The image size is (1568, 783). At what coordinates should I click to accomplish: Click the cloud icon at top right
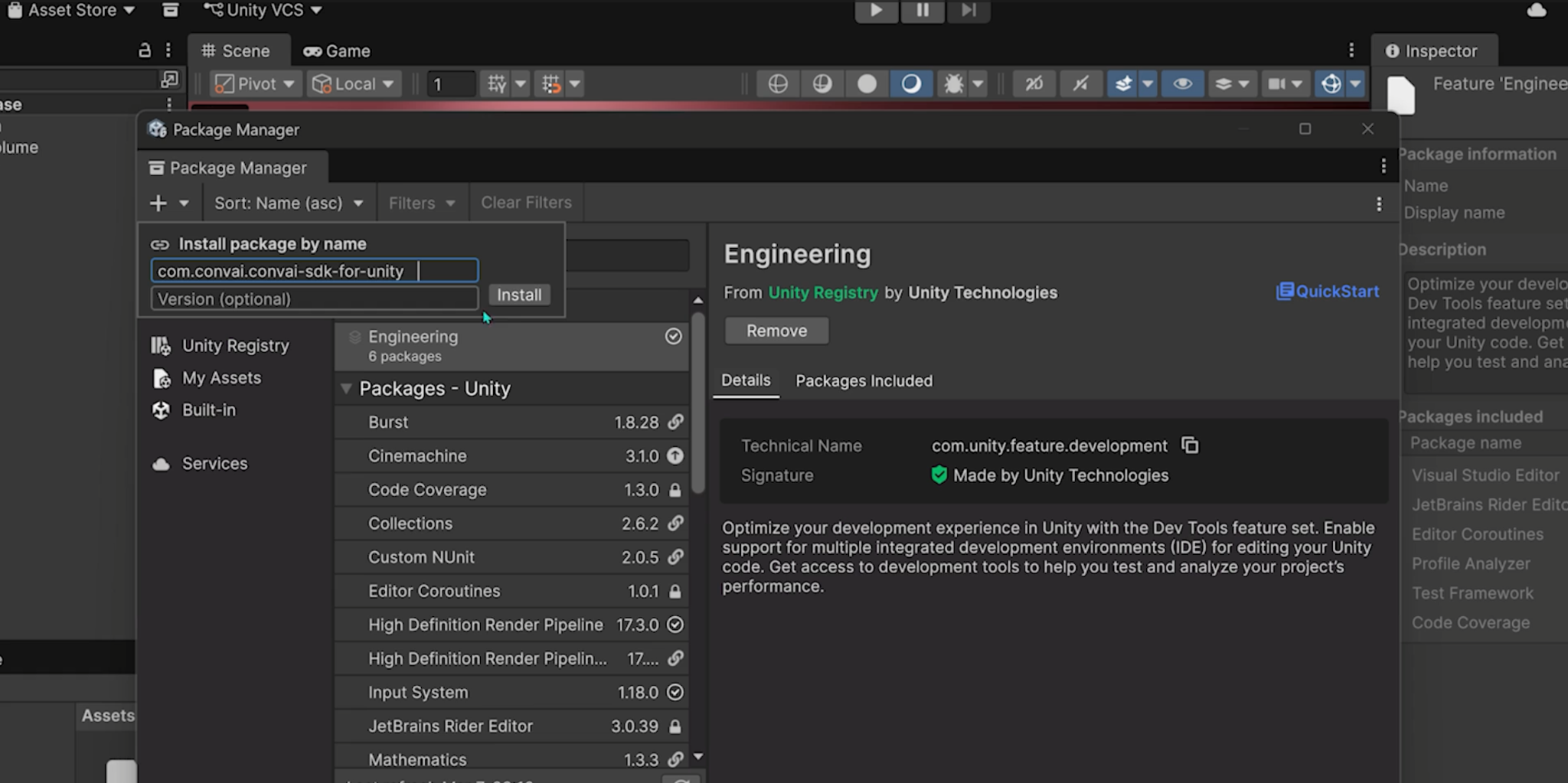[1536, 11]
